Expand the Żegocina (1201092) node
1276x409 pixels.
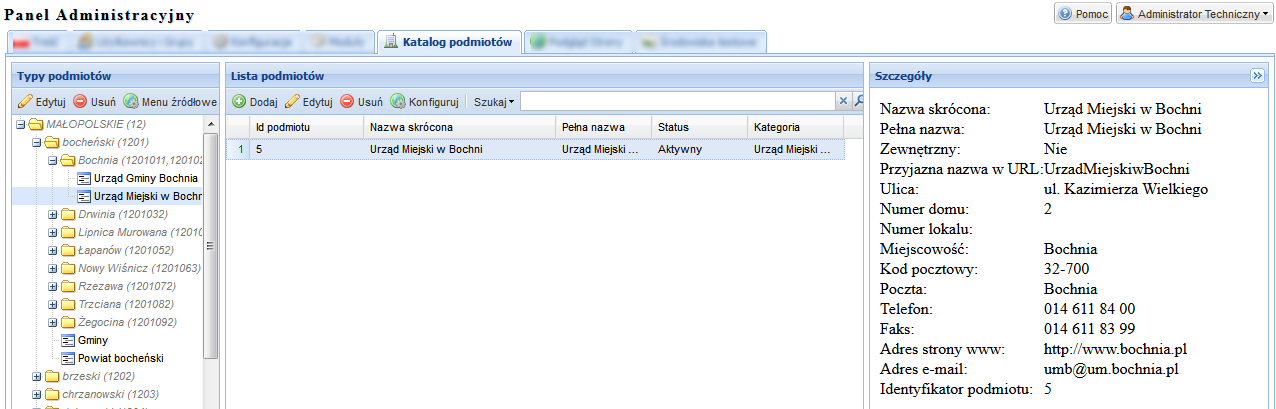click(53, 322)
